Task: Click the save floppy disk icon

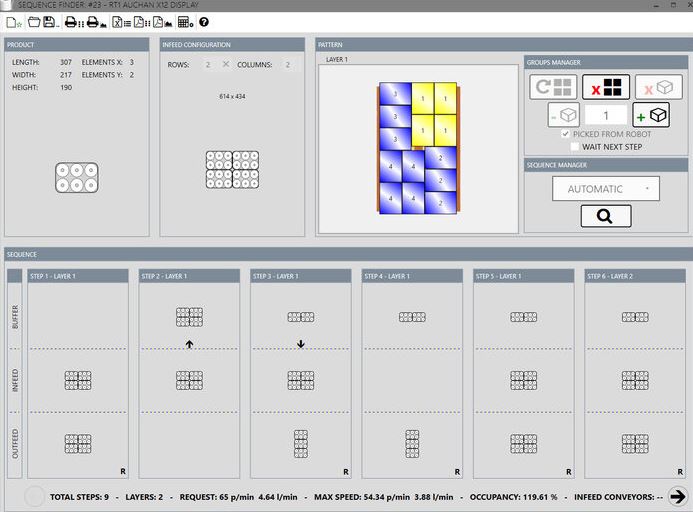Action: [x=48, y=22]
